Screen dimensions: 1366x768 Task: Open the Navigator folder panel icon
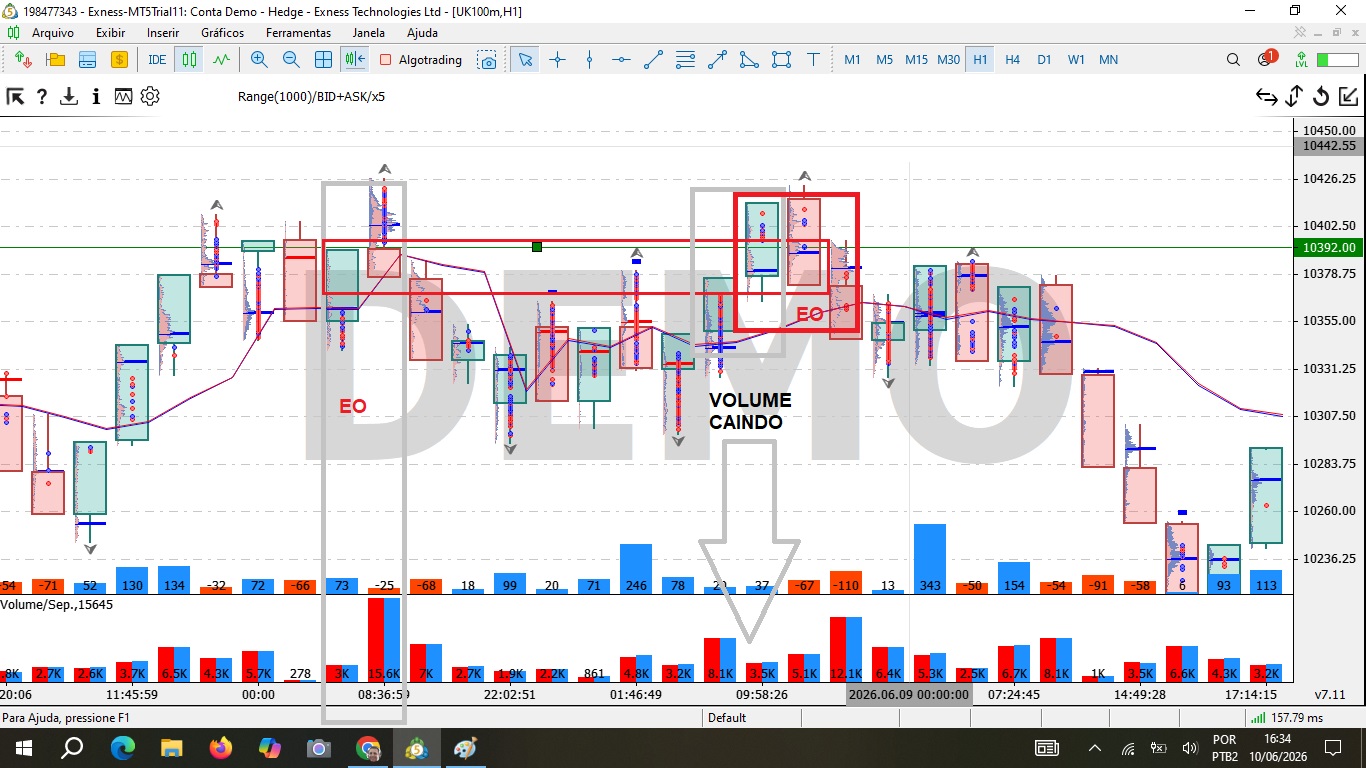tap(56, 59)
